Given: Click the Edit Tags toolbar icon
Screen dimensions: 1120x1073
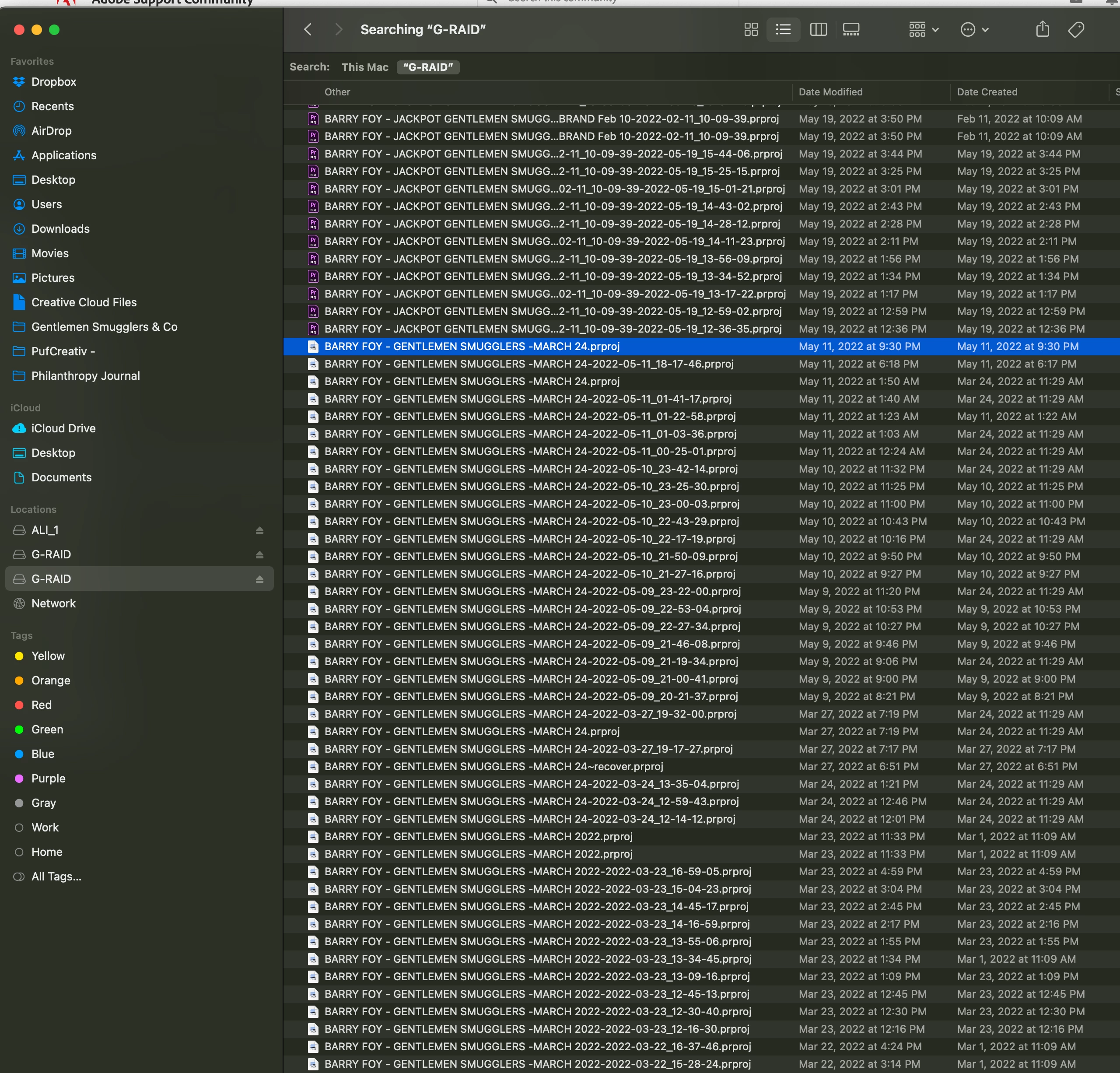Looking at the screenshot, I should (1076, 30).
